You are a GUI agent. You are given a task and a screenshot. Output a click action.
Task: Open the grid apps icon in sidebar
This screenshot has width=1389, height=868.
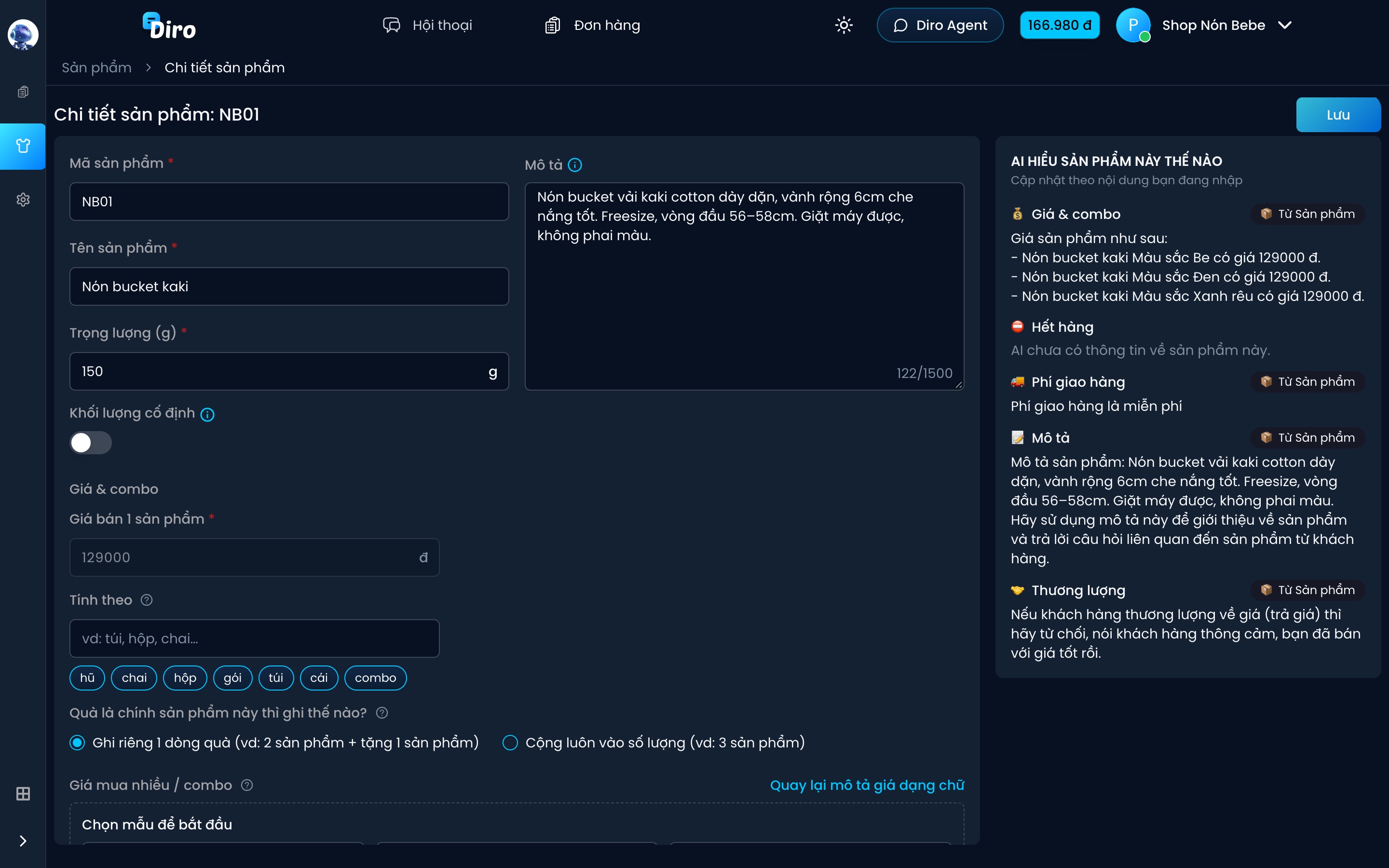[23, 793]
